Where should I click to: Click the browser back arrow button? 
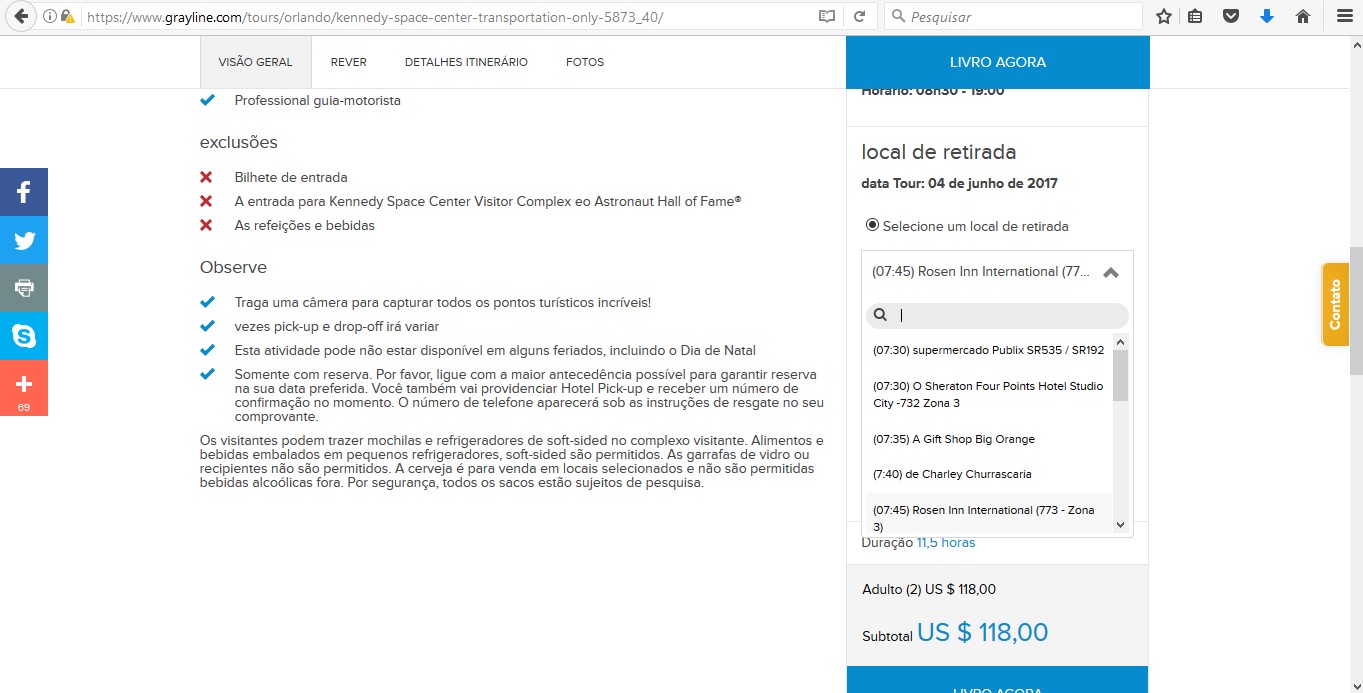click(x=21, y=17)
